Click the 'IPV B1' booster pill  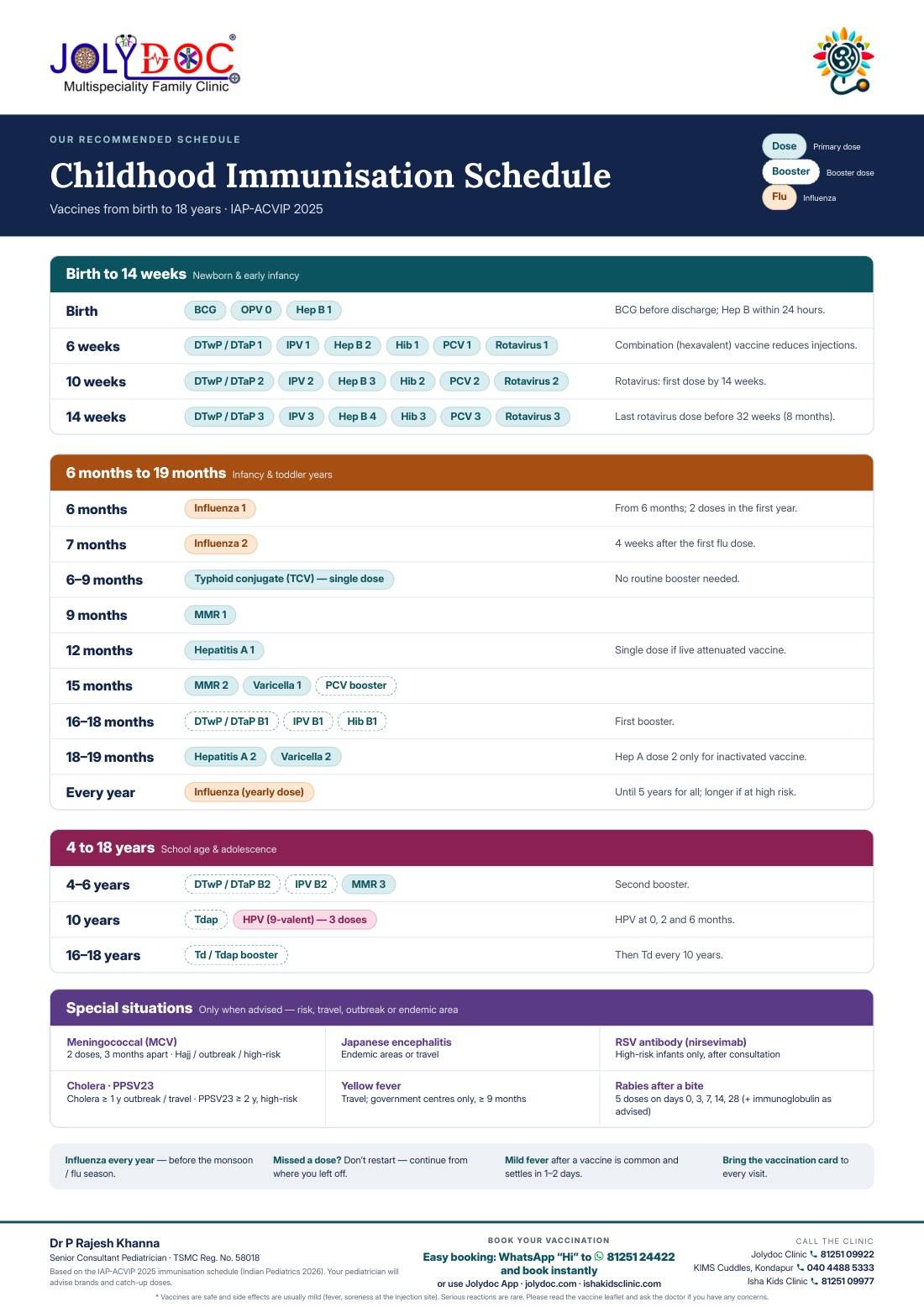pos(308,722)
